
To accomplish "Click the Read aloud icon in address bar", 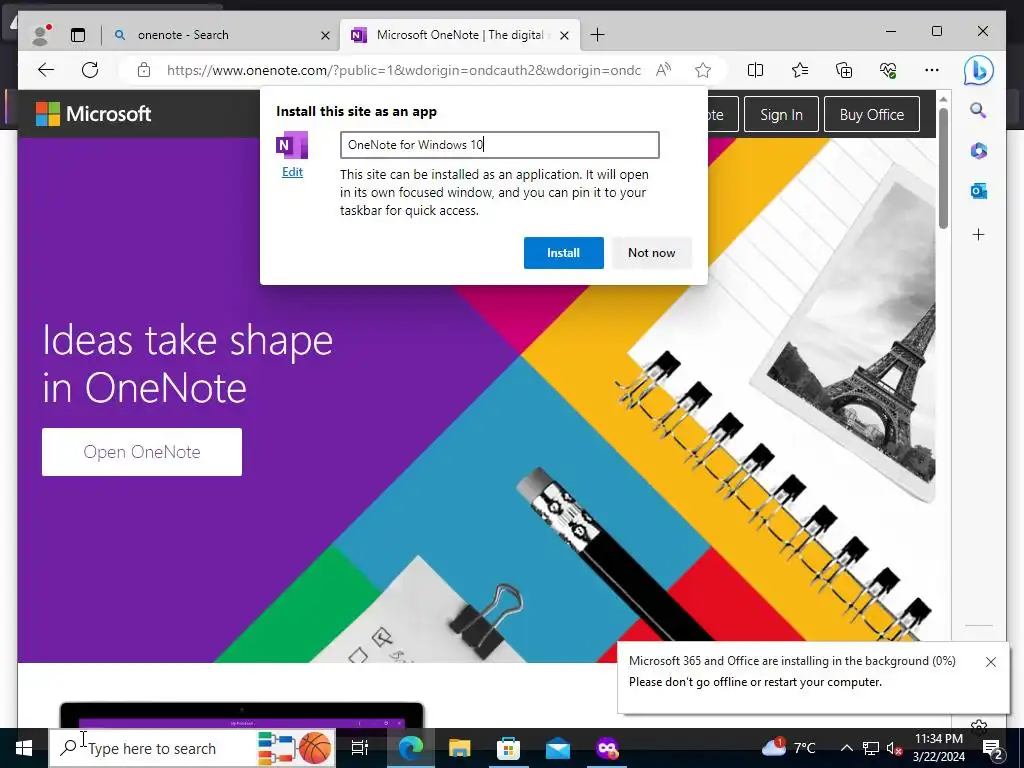I will pyautogui.click(x=664, y=70).
